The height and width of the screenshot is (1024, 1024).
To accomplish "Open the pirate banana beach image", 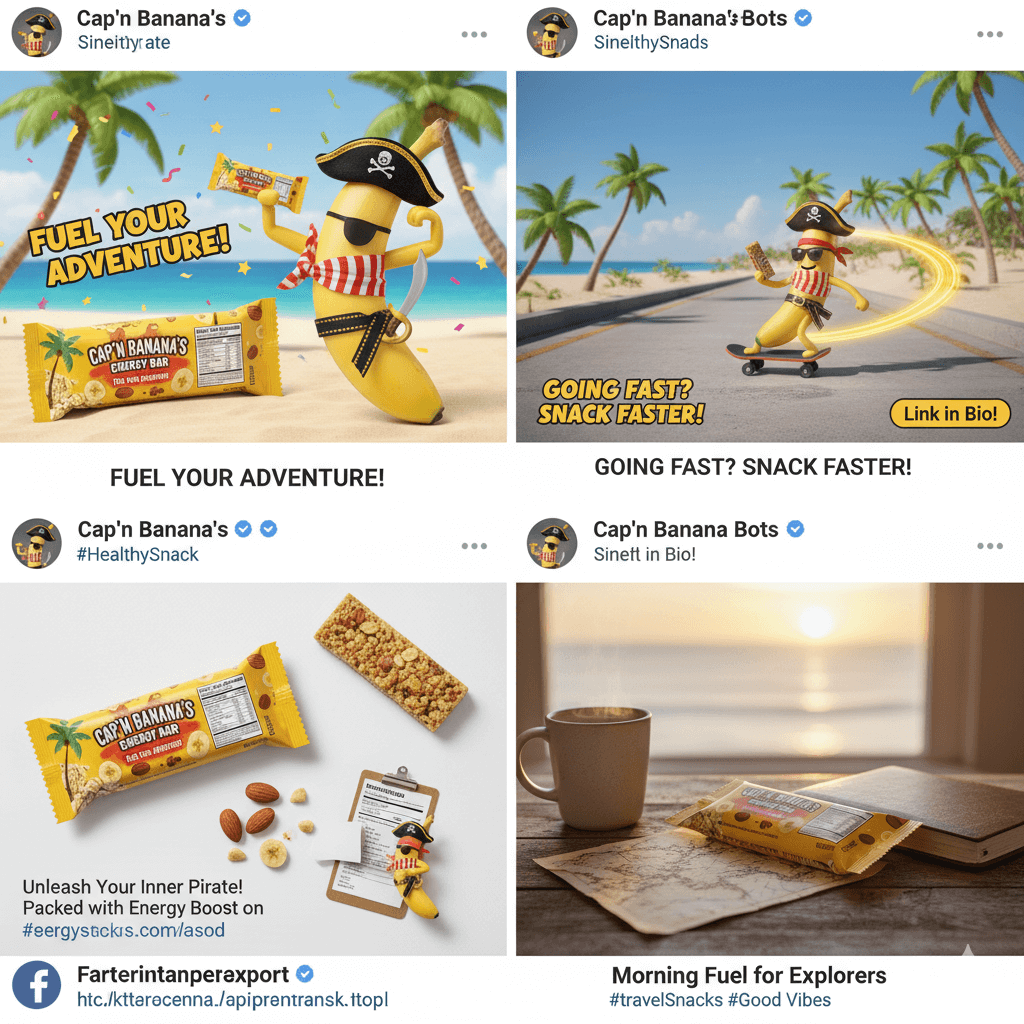I will [253, 257].
